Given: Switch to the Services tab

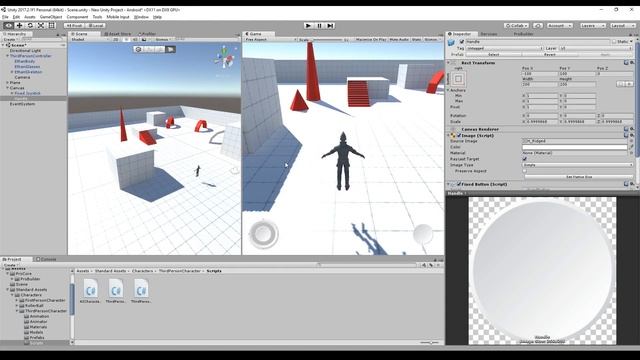Looking at the screenshot, I should pos(489,34).
